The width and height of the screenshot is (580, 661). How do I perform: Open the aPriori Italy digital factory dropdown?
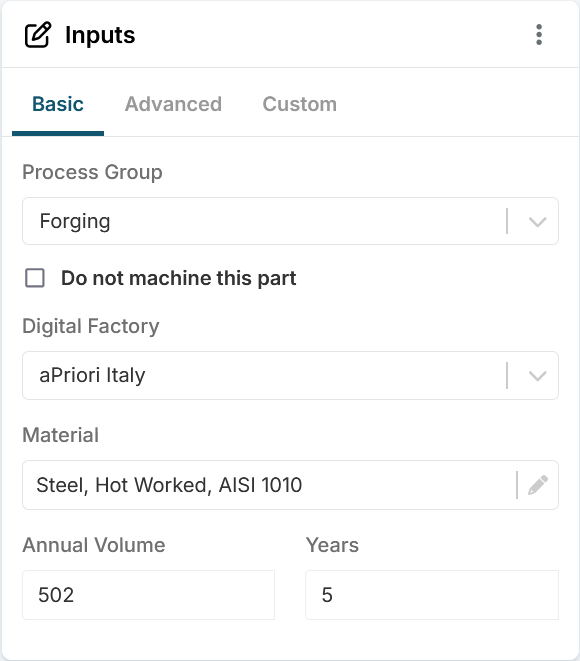click(x=290, y=376)
